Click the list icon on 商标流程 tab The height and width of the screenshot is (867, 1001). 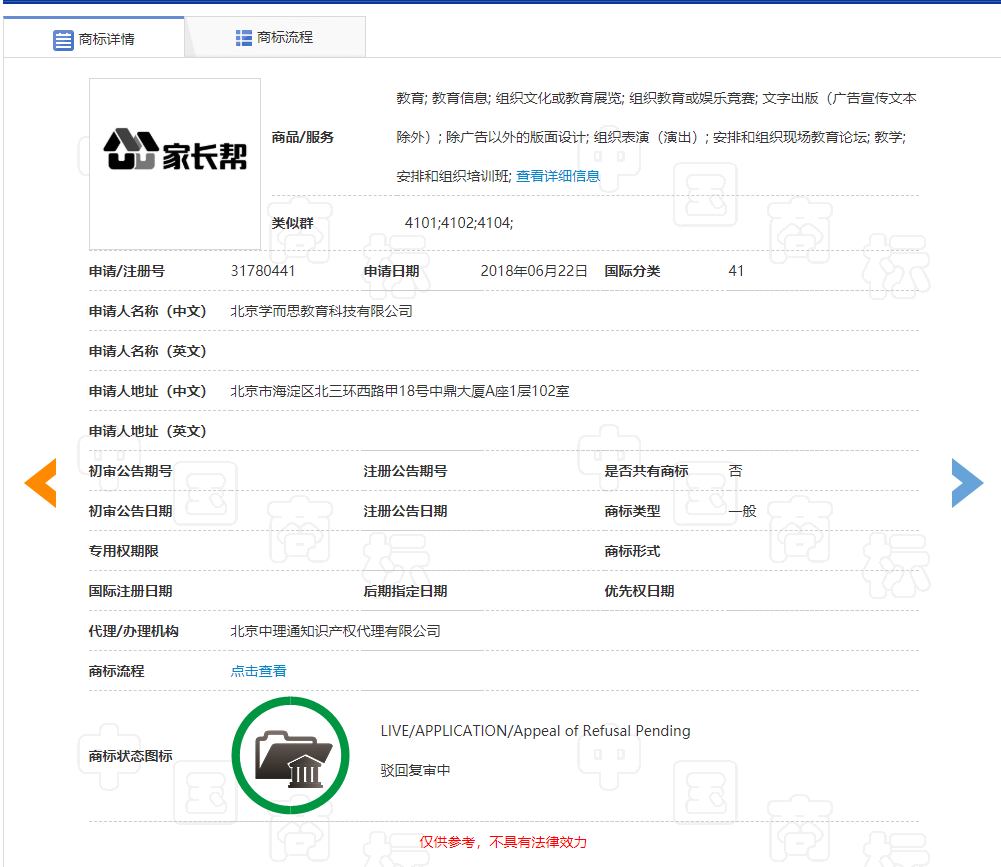[244, 36]
